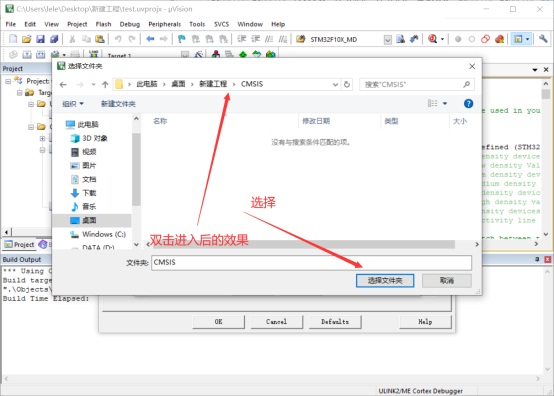The image size is (554, 396).
Task: Indent the selected text
Action: tap(242, 39)
